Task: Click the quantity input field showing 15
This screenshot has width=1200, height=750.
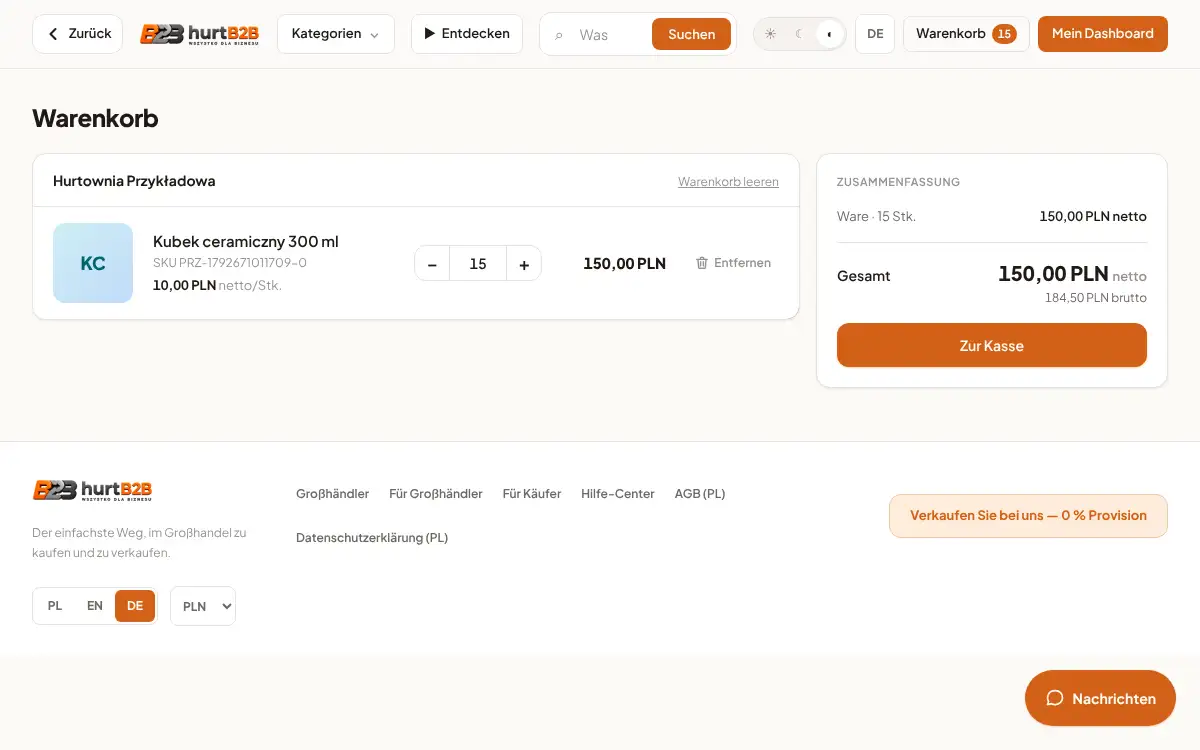Action: pos(478,264)
